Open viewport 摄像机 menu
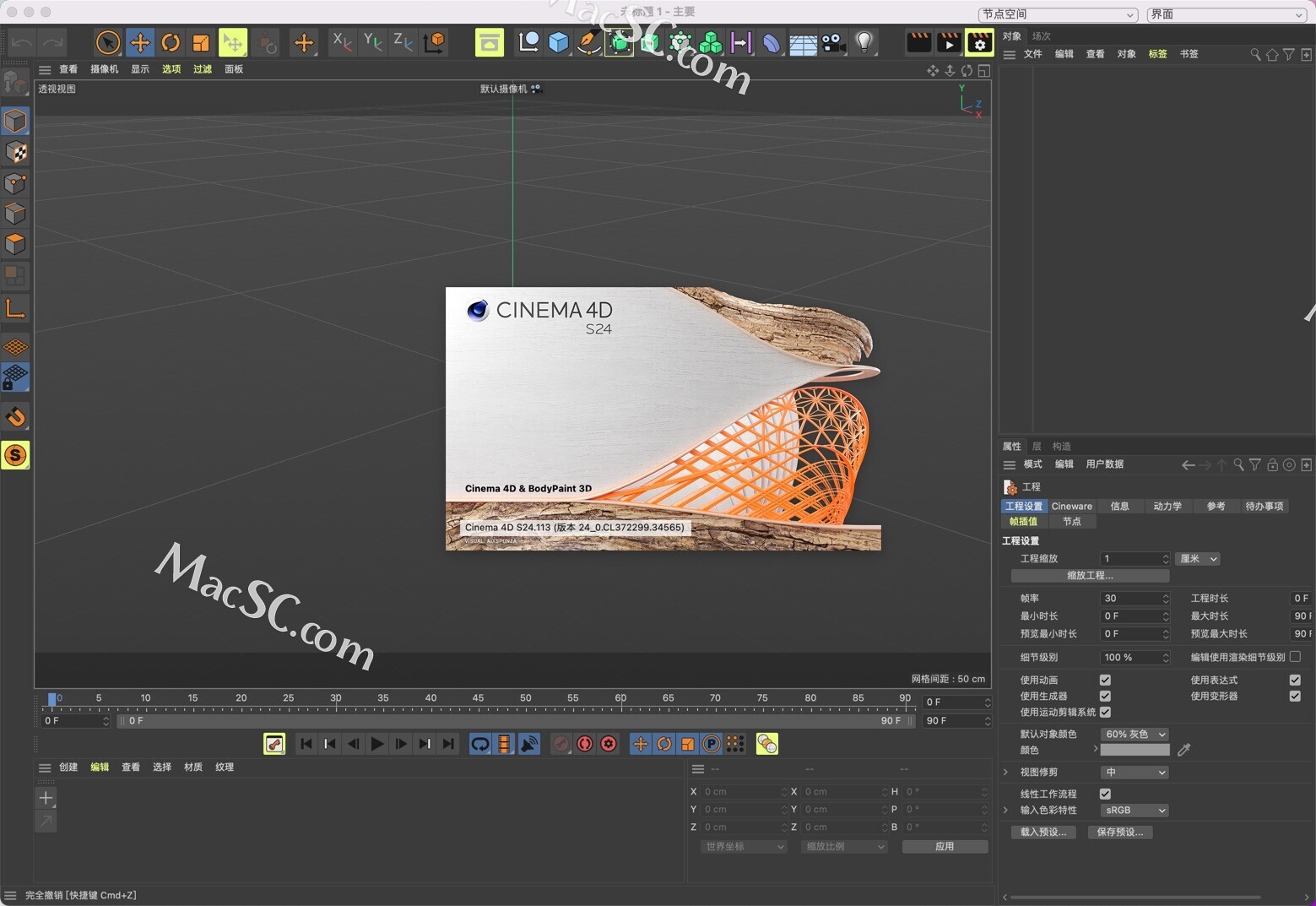This screenshot has width=1316, height=906. point(105,69)
